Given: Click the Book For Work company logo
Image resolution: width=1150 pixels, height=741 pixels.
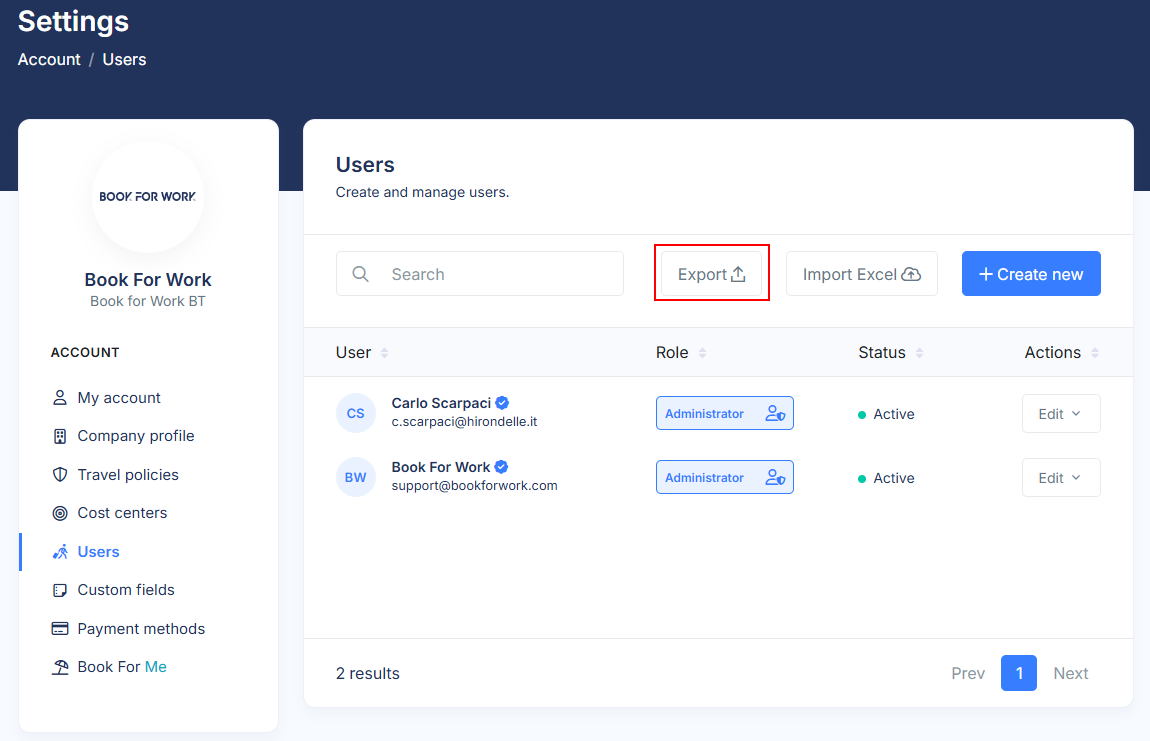Looking at the screenshot, I should (148, 197).
